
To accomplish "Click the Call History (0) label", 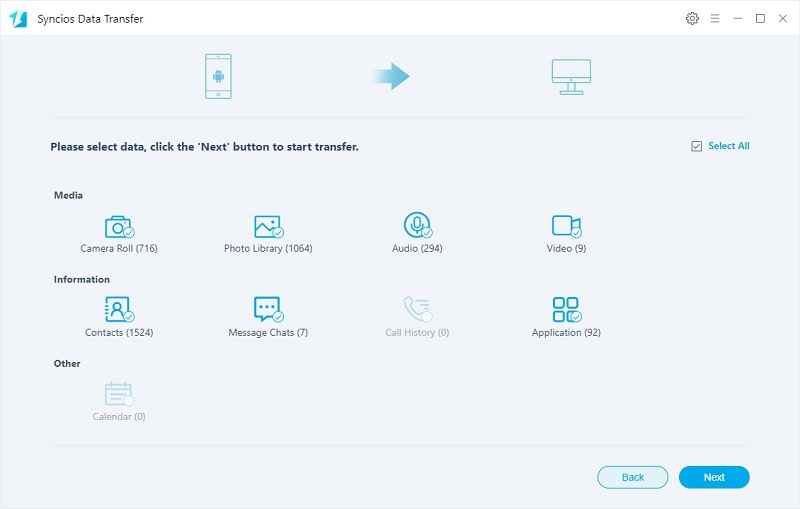I will coord(417,333).
